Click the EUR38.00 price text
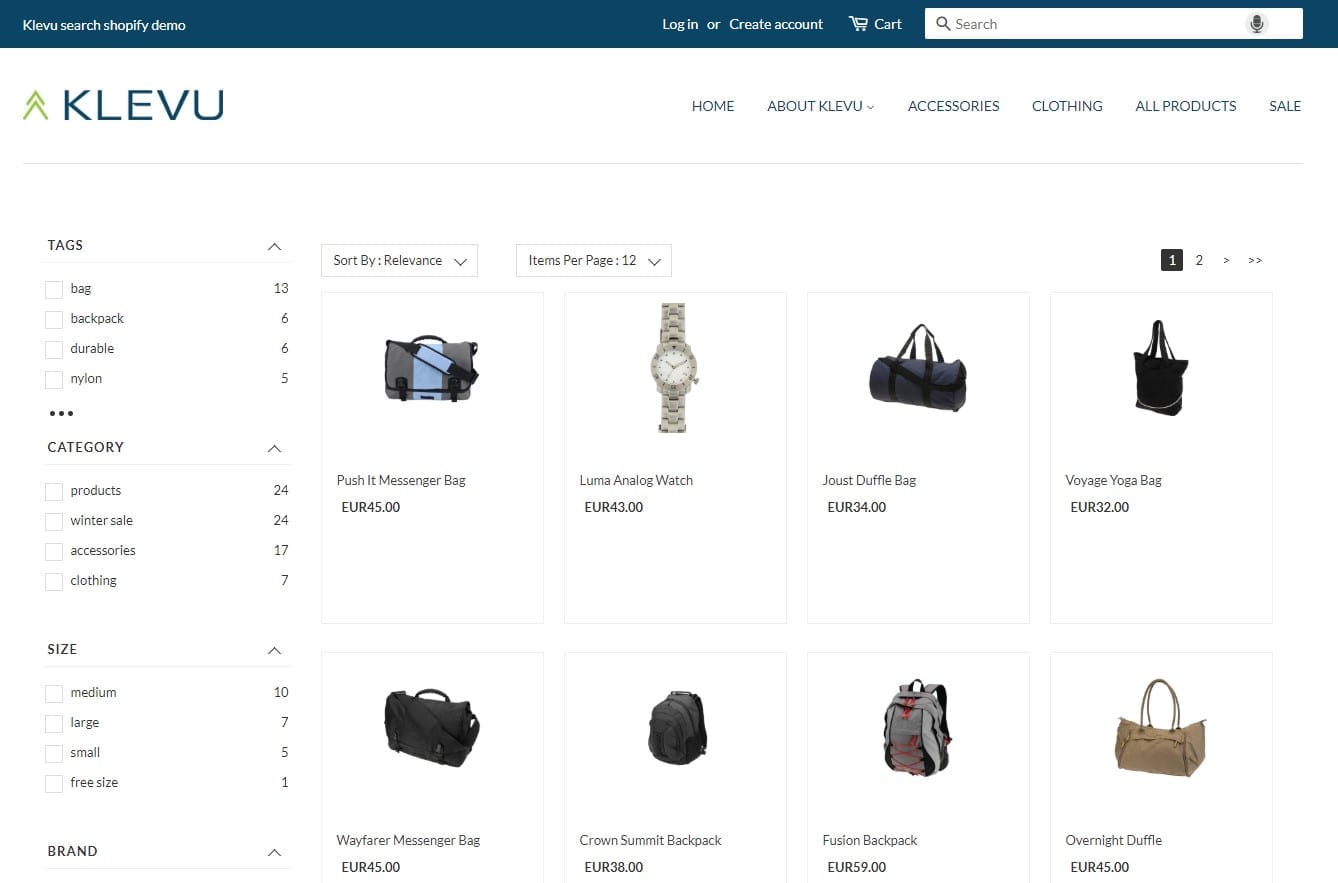 (x=614, y=868)
